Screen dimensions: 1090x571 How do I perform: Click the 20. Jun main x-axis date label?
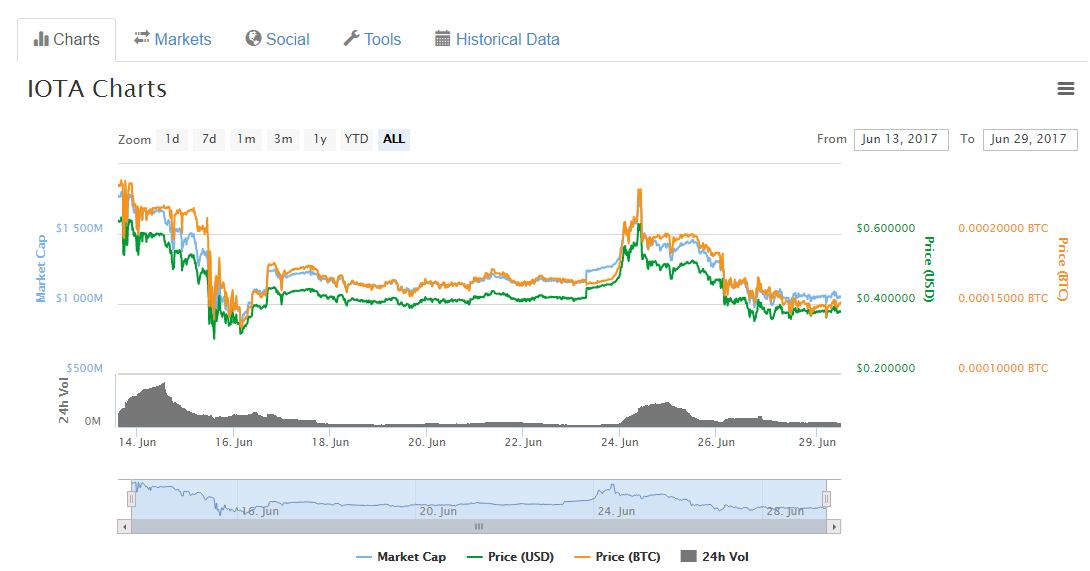427,442
